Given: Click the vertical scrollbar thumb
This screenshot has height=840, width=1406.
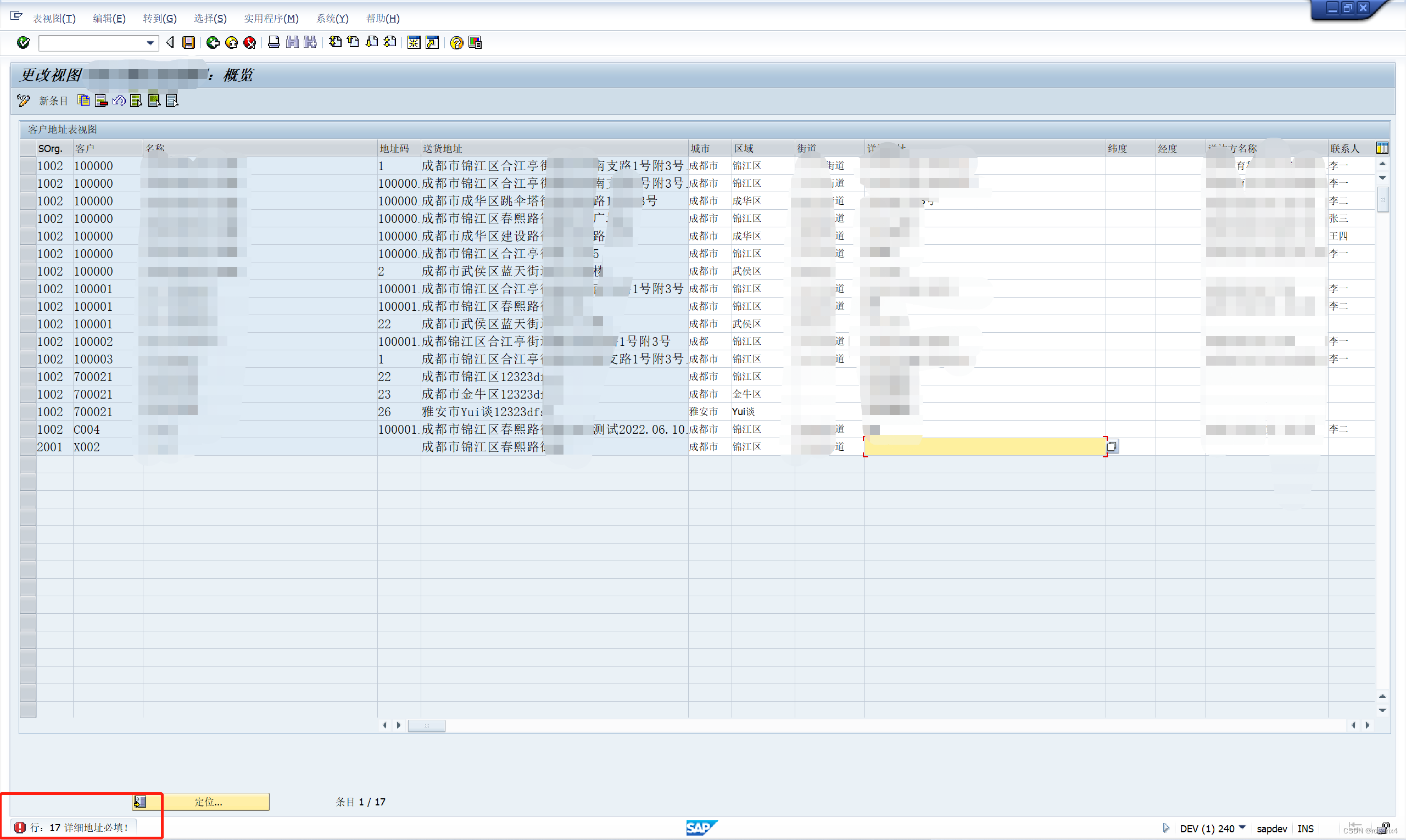Looking at the screenshot, I should coord(1382,200).
